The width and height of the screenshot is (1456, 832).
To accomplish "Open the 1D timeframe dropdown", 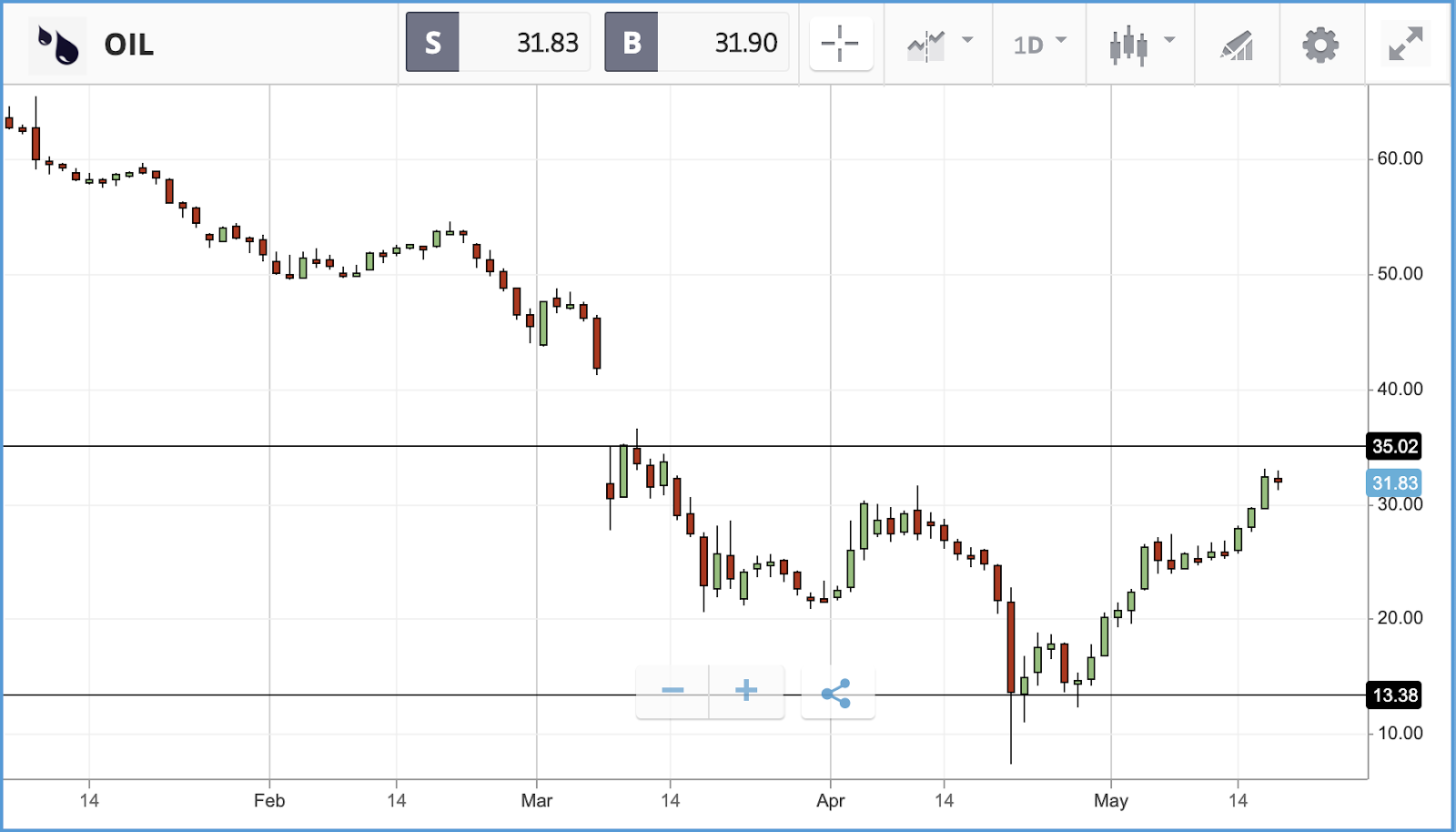I will point(1039,45).
